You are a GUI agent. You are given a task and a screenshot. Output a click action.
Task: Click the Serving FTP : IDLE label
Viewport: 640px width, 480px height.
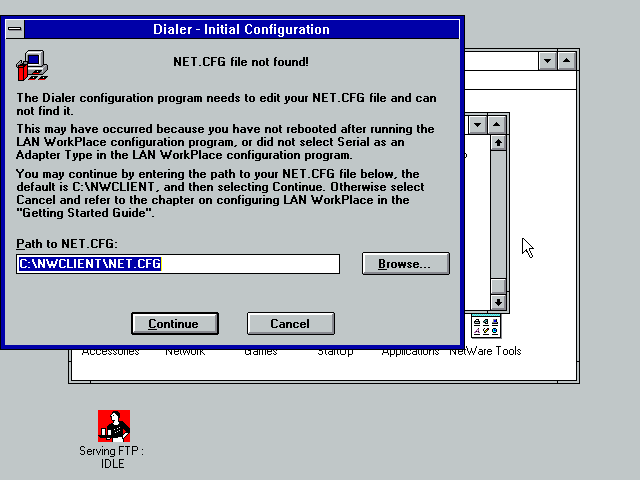(x=112, y=457)
